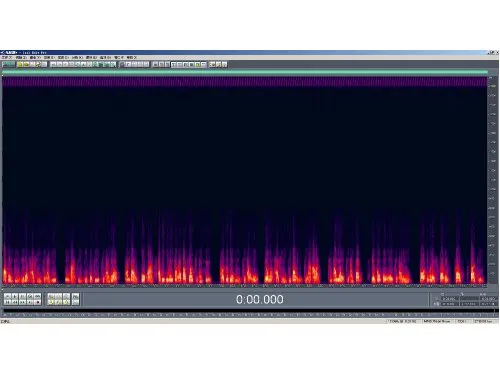This screenshot has height=375, width=500.
Task: Click the green range bar above spectrogram
Action: coord(245,72)
